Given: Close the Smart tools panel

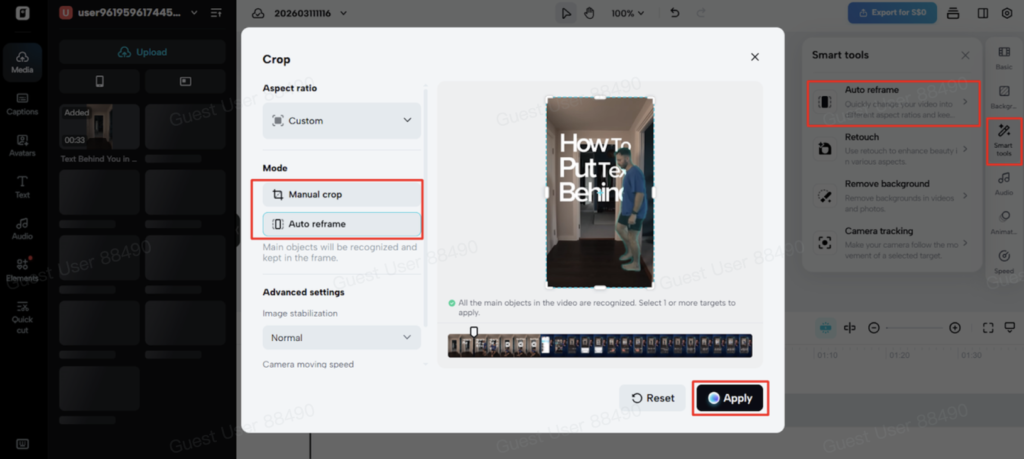Looking at the screenshot, I should (x=965, y=55).
